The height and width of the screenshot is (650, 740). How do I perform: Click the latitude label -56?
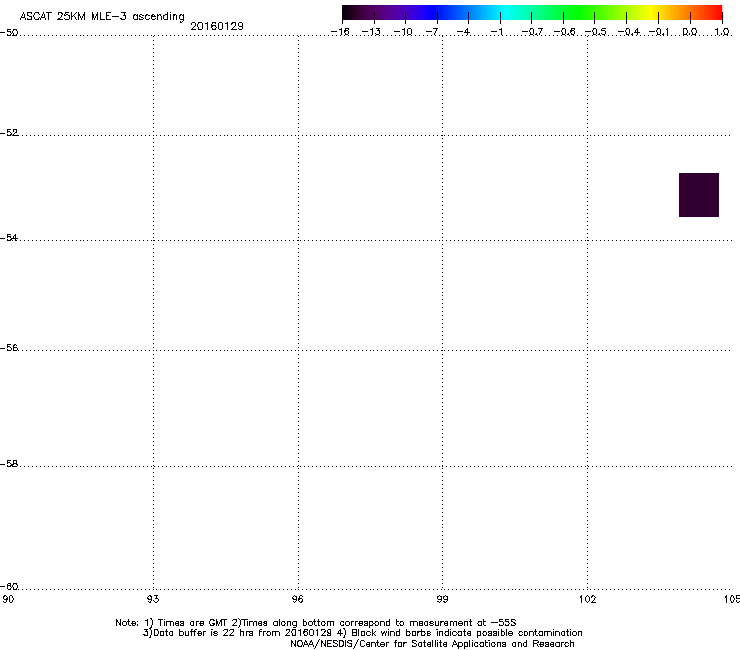[9, 347]
